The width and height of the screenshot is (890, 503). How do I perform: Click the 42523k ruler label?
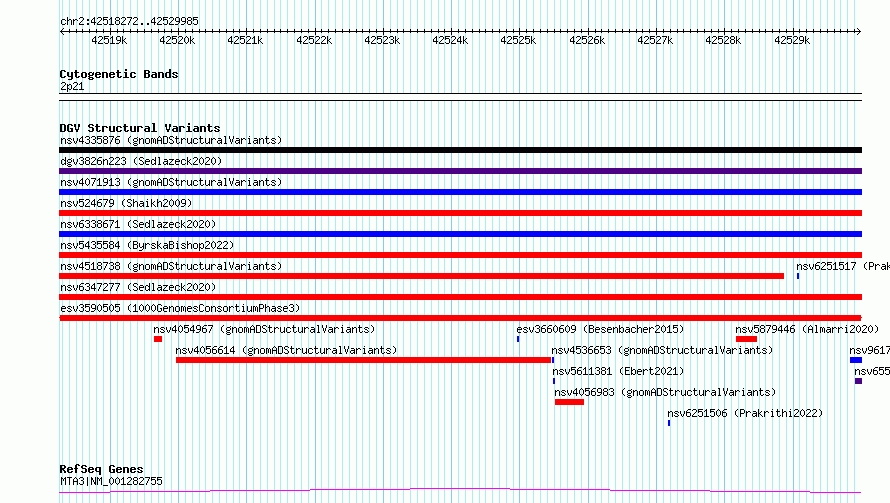tap(382, 40)
